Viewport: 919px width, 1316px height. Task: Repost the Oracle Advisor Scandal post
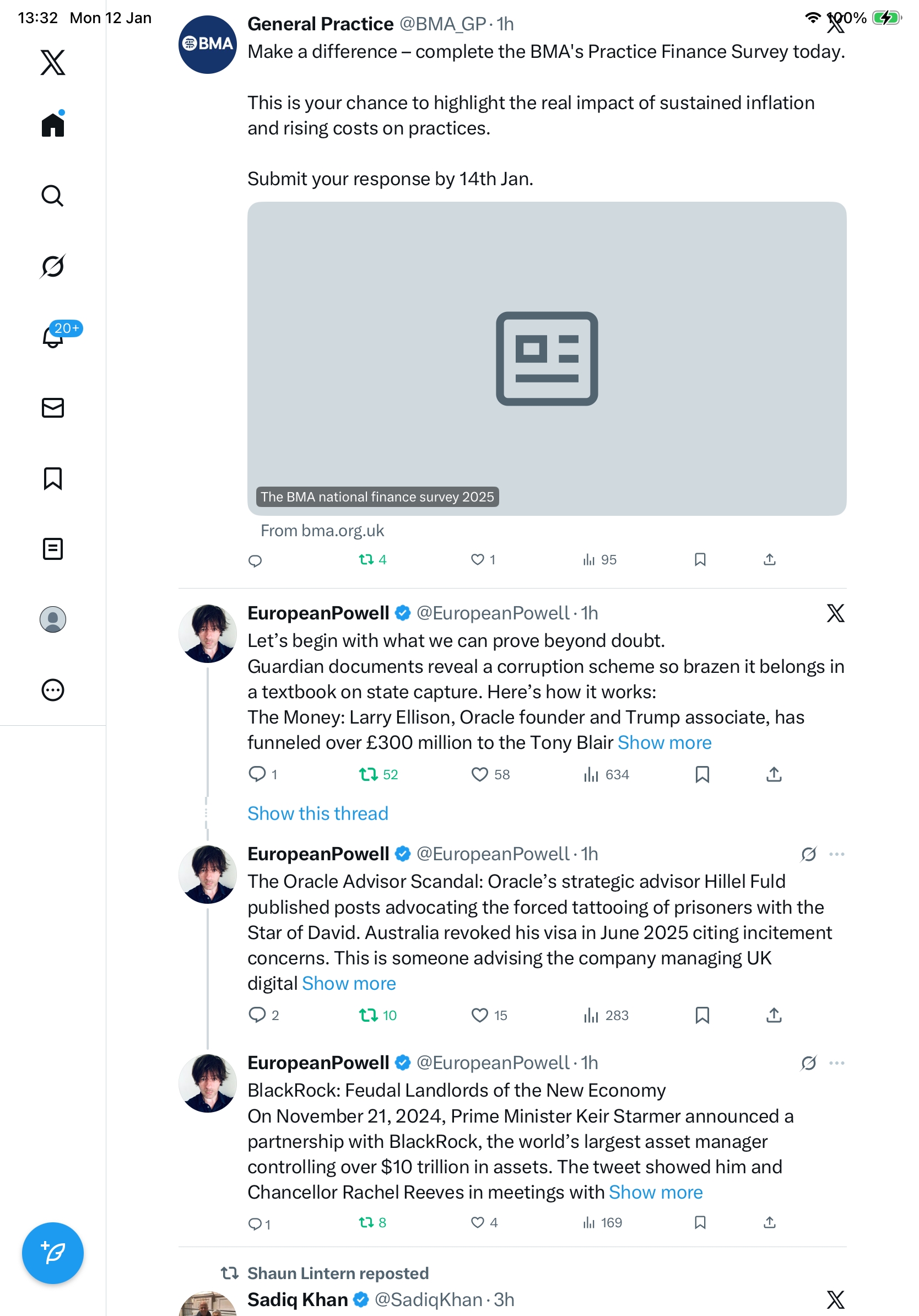tap(377, 1015)
